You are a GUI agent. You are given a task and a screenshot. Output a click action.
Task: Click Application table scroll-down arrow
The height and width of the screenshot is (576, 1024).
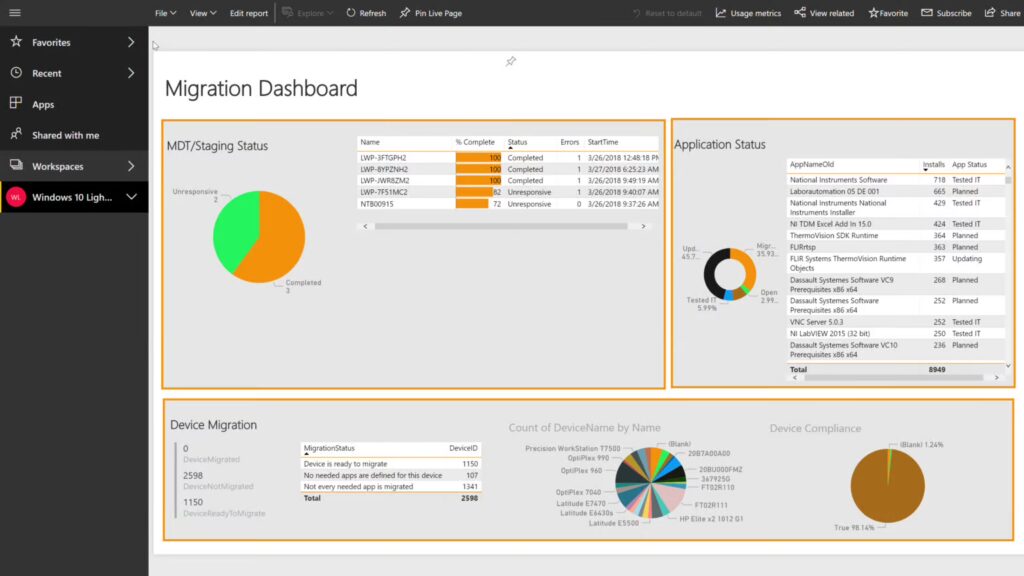(x=1008, y=366)
